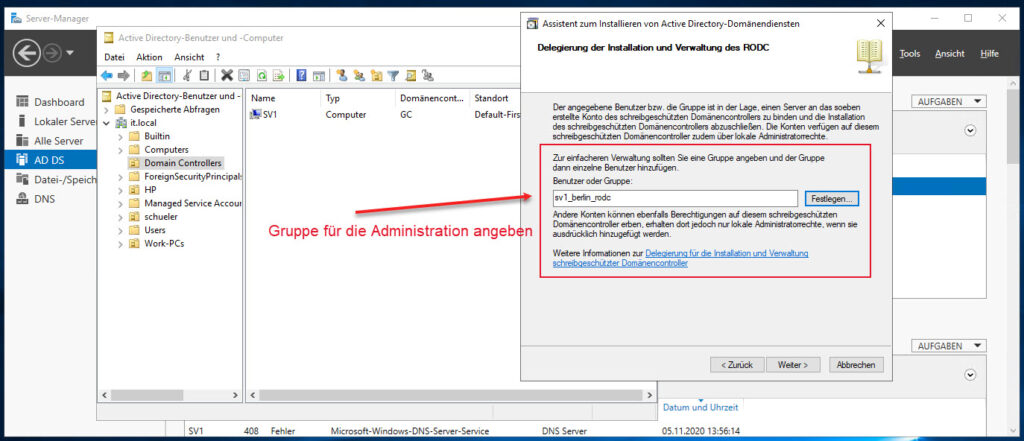Expand the schueler organizational unit
Screen dimensions: 1024x441
point(120,217)
